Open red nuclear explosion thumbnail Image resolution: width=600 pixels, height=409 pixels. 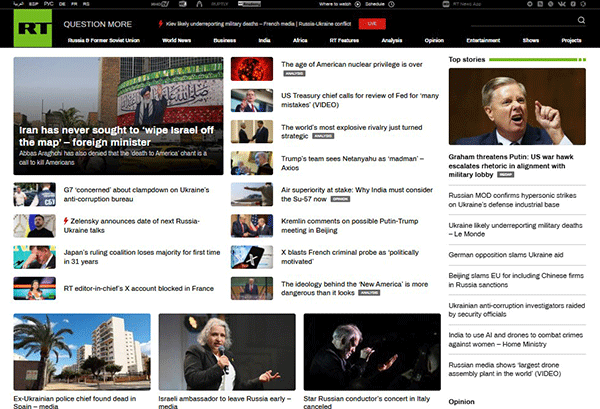tap(252, 69)
